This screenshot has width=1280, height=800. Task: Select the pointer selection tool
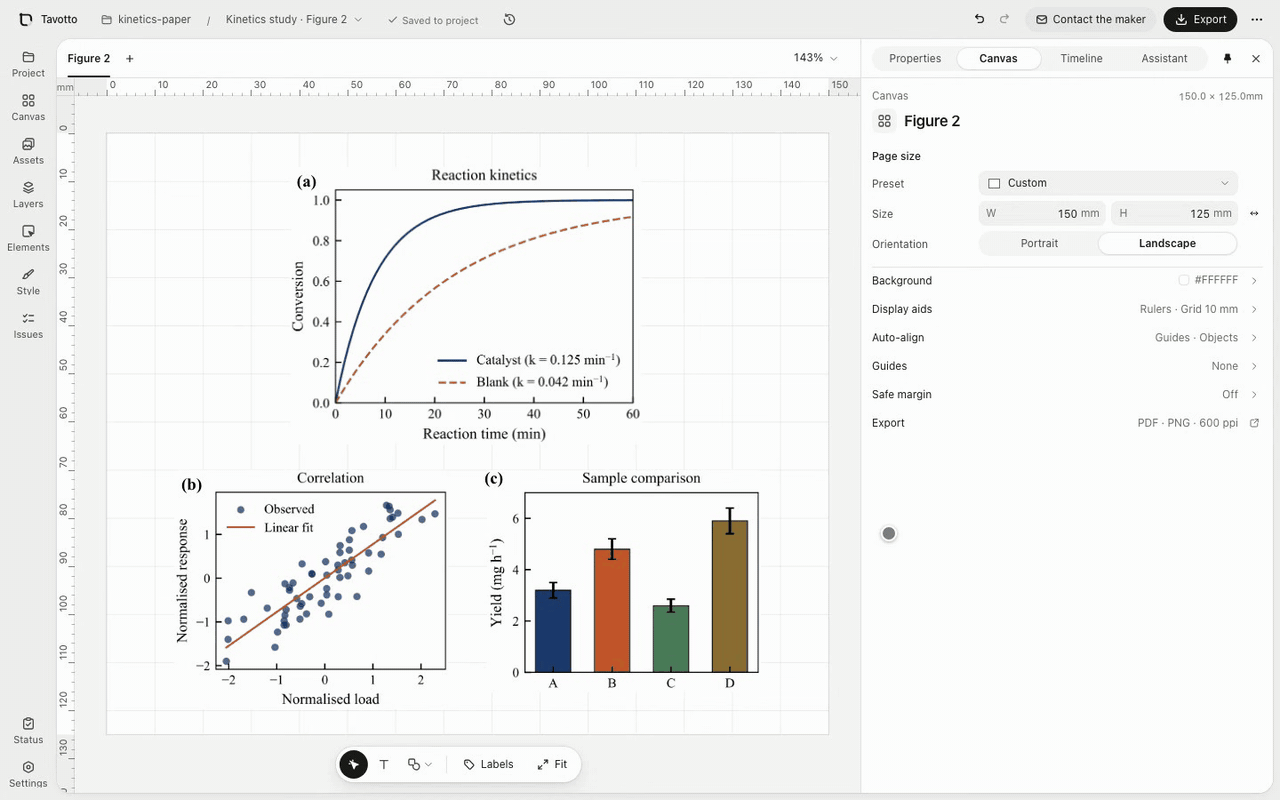click(x=353, y=764)
